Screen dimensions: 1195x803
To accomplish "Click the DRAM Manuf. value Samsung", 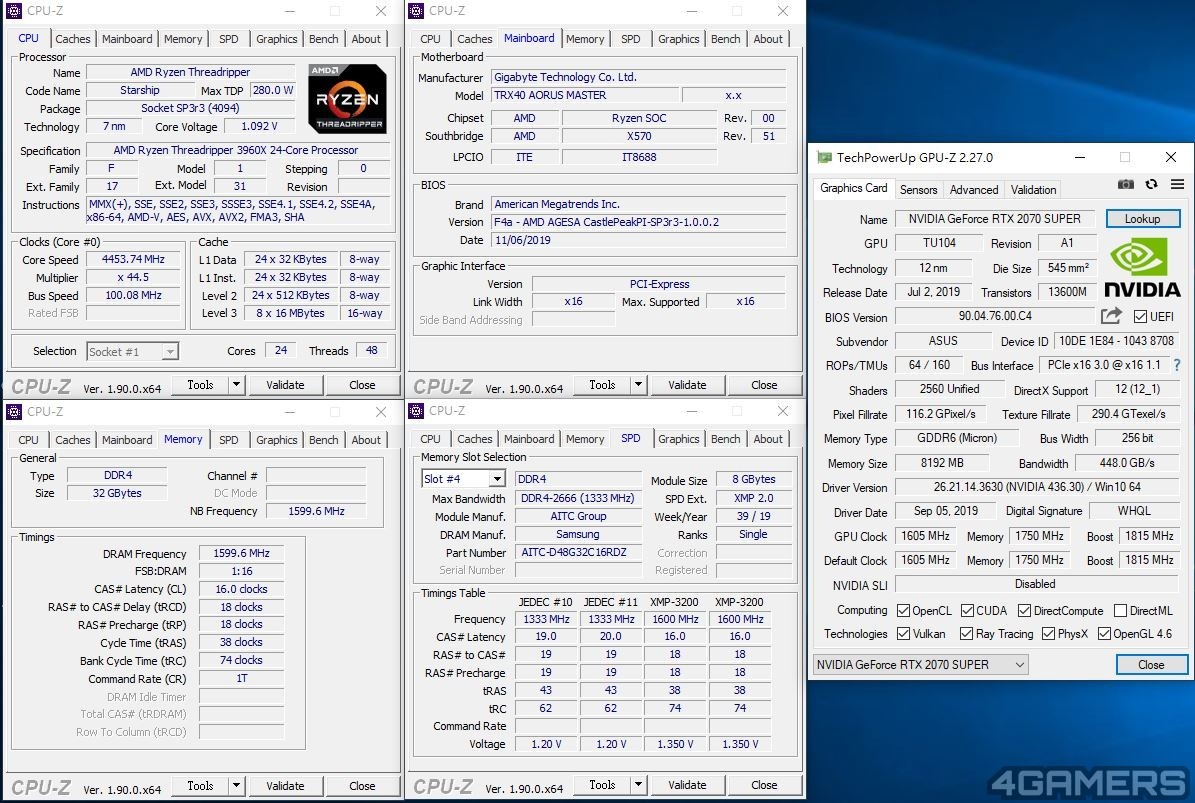I will click(578, 534).
